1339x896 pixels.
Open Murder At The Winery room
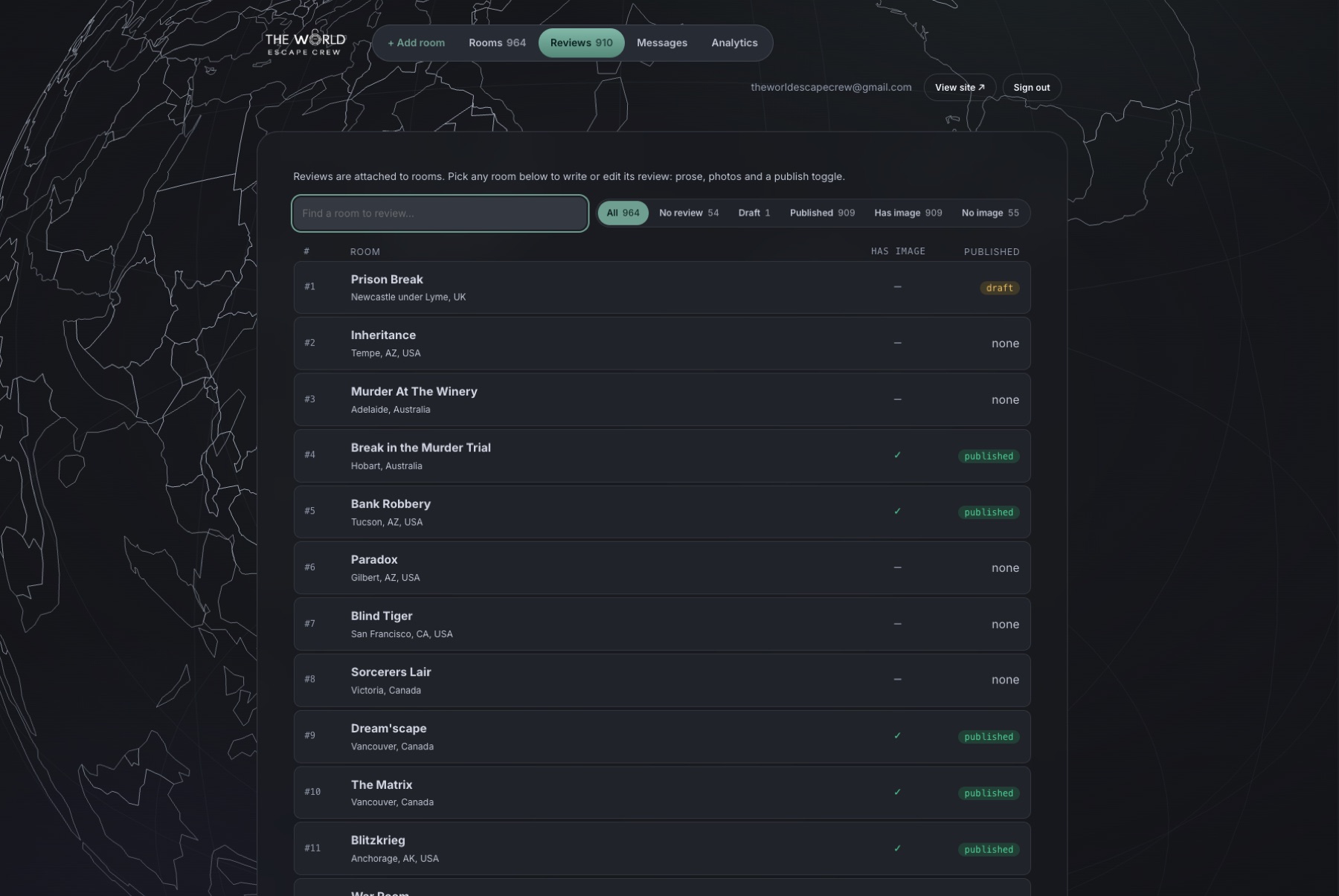pyautogui.click(x=662, y=400)
